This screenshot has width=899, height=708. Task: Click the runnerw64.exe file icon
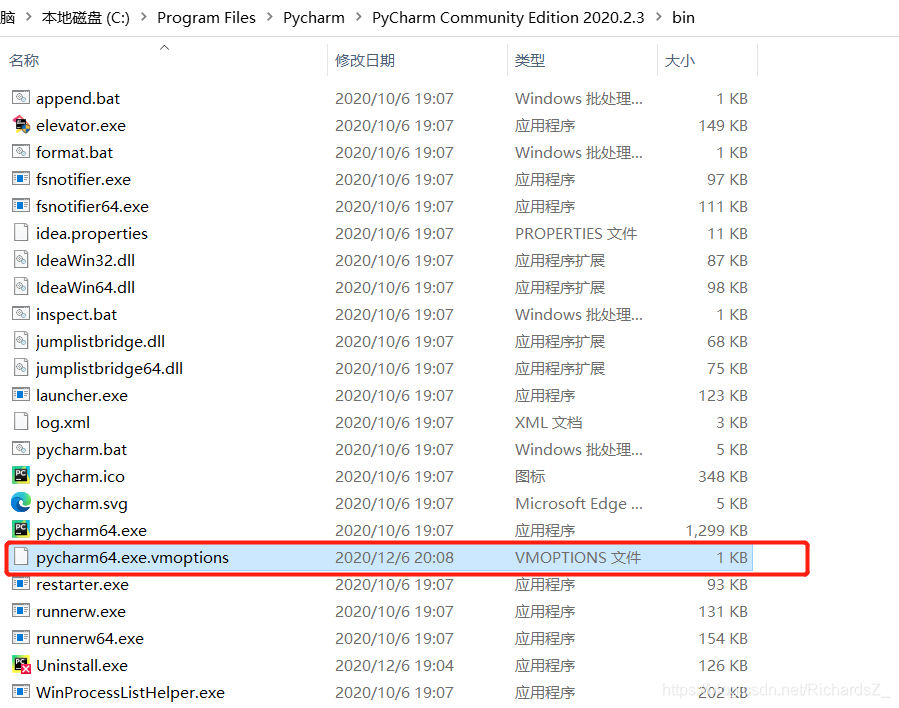[x=21, y=637]
